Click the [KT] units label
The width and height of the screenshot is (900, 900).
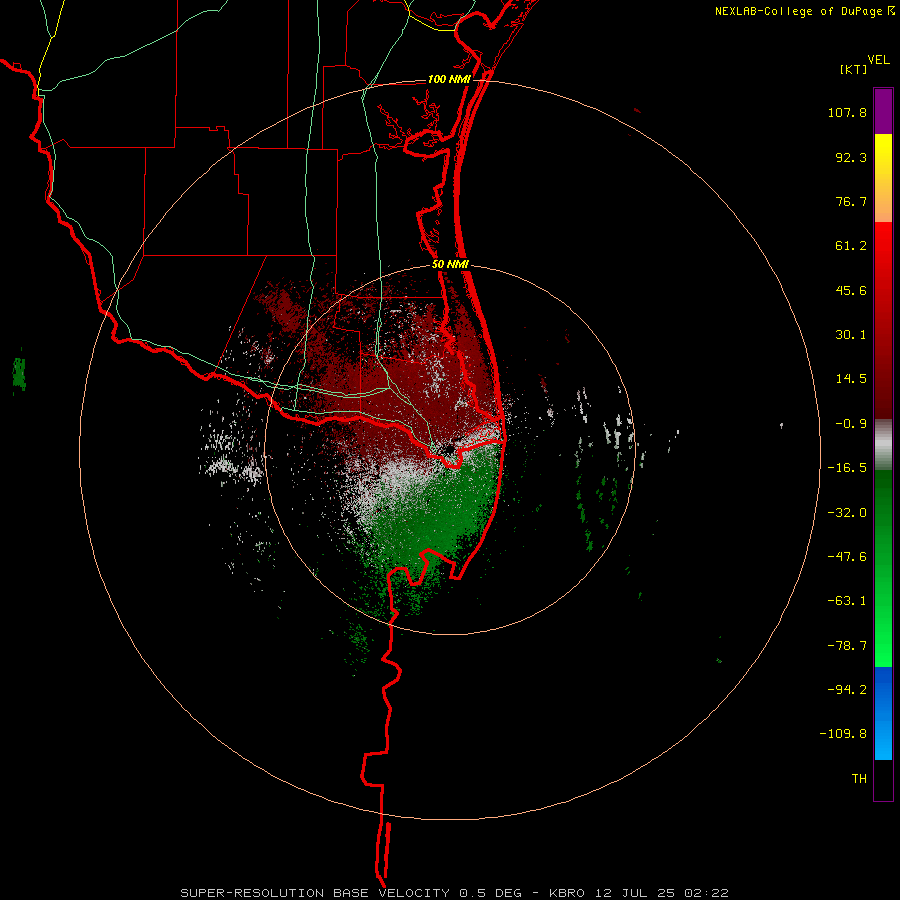[x=853, y=69]
